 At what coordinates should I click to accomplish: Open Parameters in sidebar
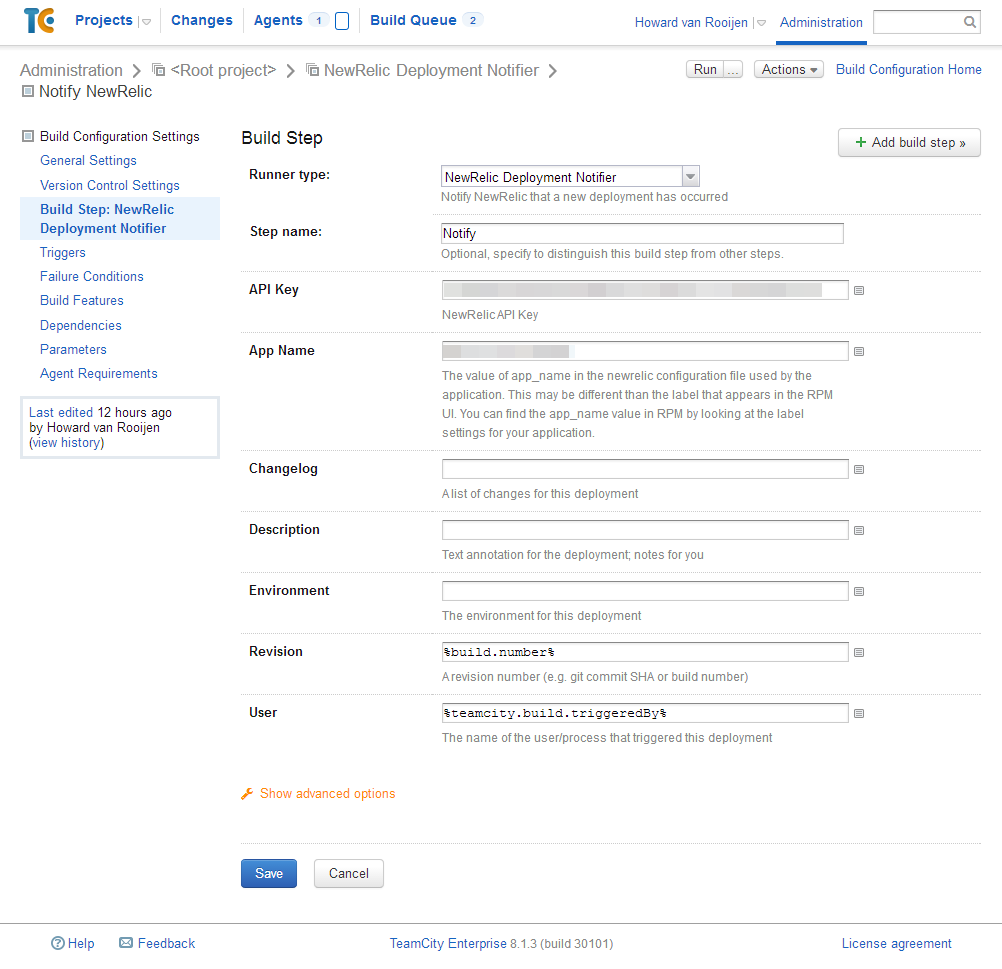[73, 350]
